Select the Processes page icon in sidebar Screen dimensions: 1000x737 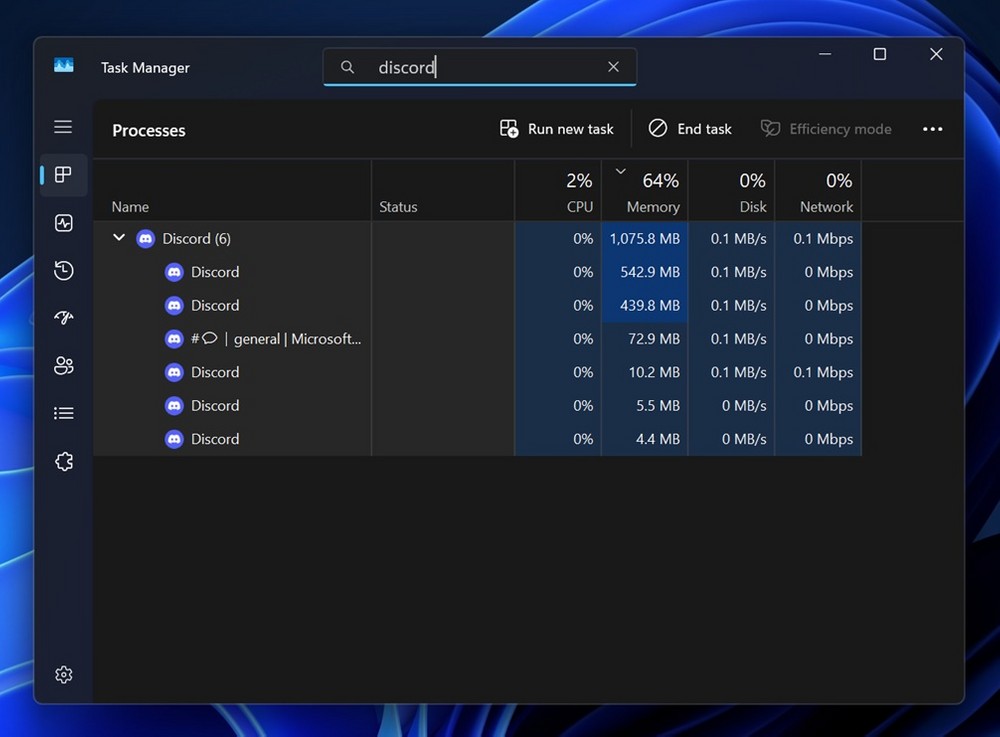64,175
